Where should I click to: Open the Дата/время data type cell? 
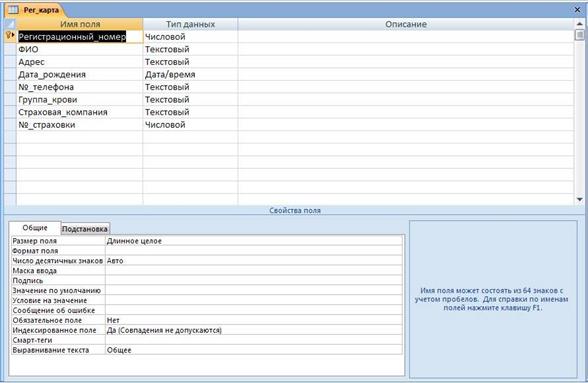pyautogui.click(x=190, y=74)
